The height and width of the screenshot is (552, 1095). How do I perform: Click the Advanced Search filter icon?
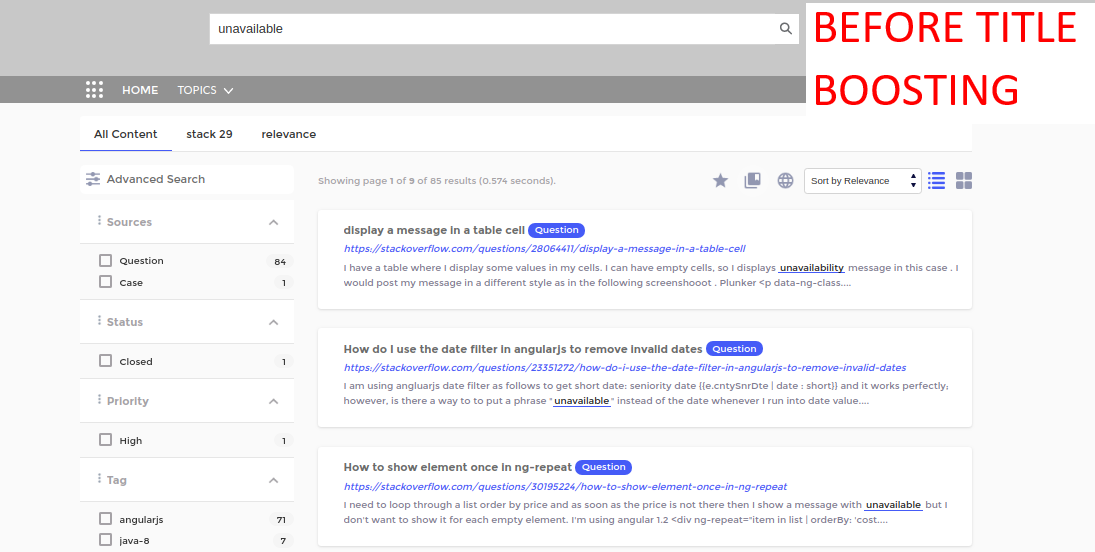[93, 179]
